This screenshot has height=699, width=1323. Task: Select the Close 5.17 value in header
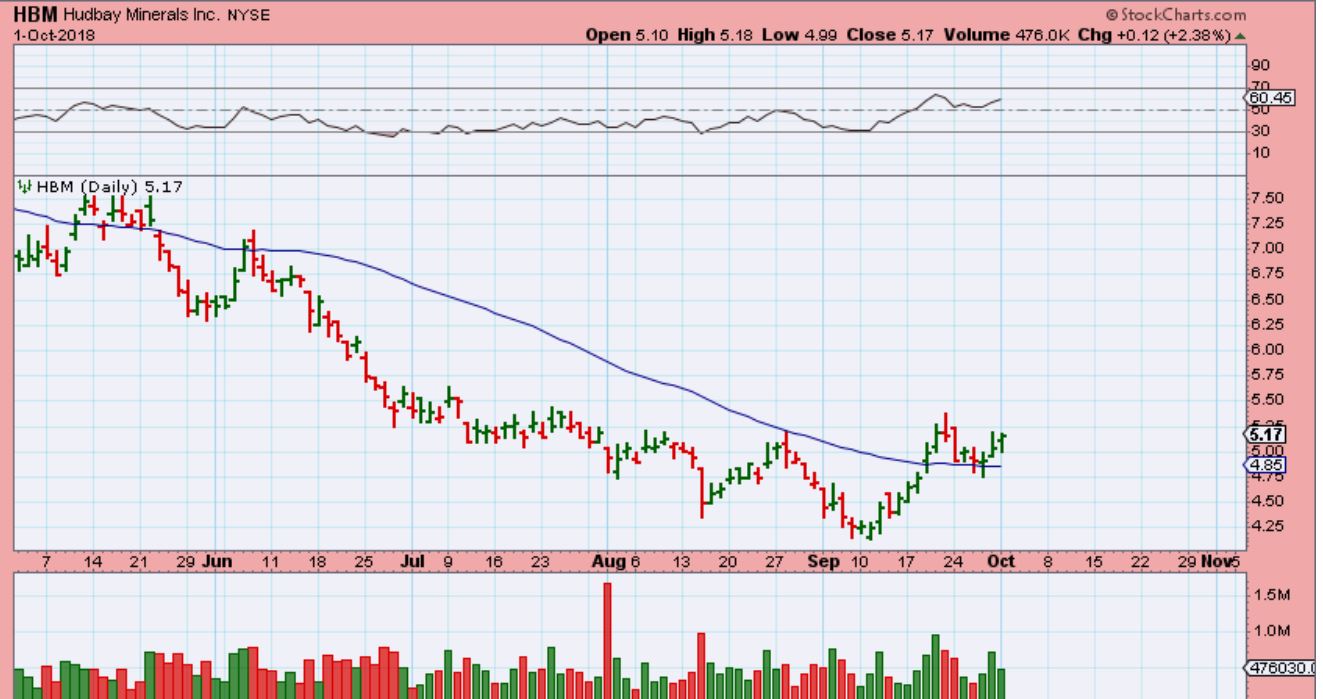click(891, 35)
